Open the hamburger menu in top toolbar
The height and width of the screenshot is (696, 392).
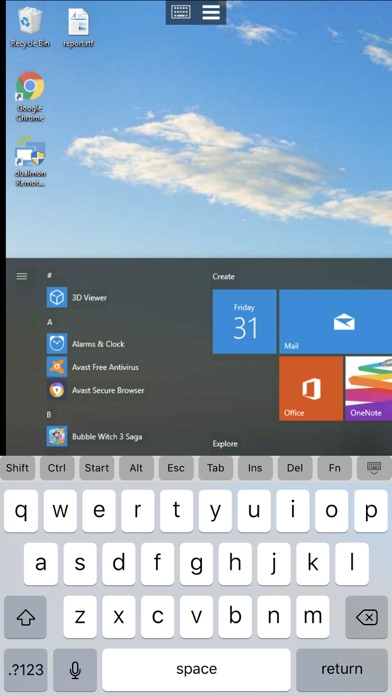[x=211, y=12]
